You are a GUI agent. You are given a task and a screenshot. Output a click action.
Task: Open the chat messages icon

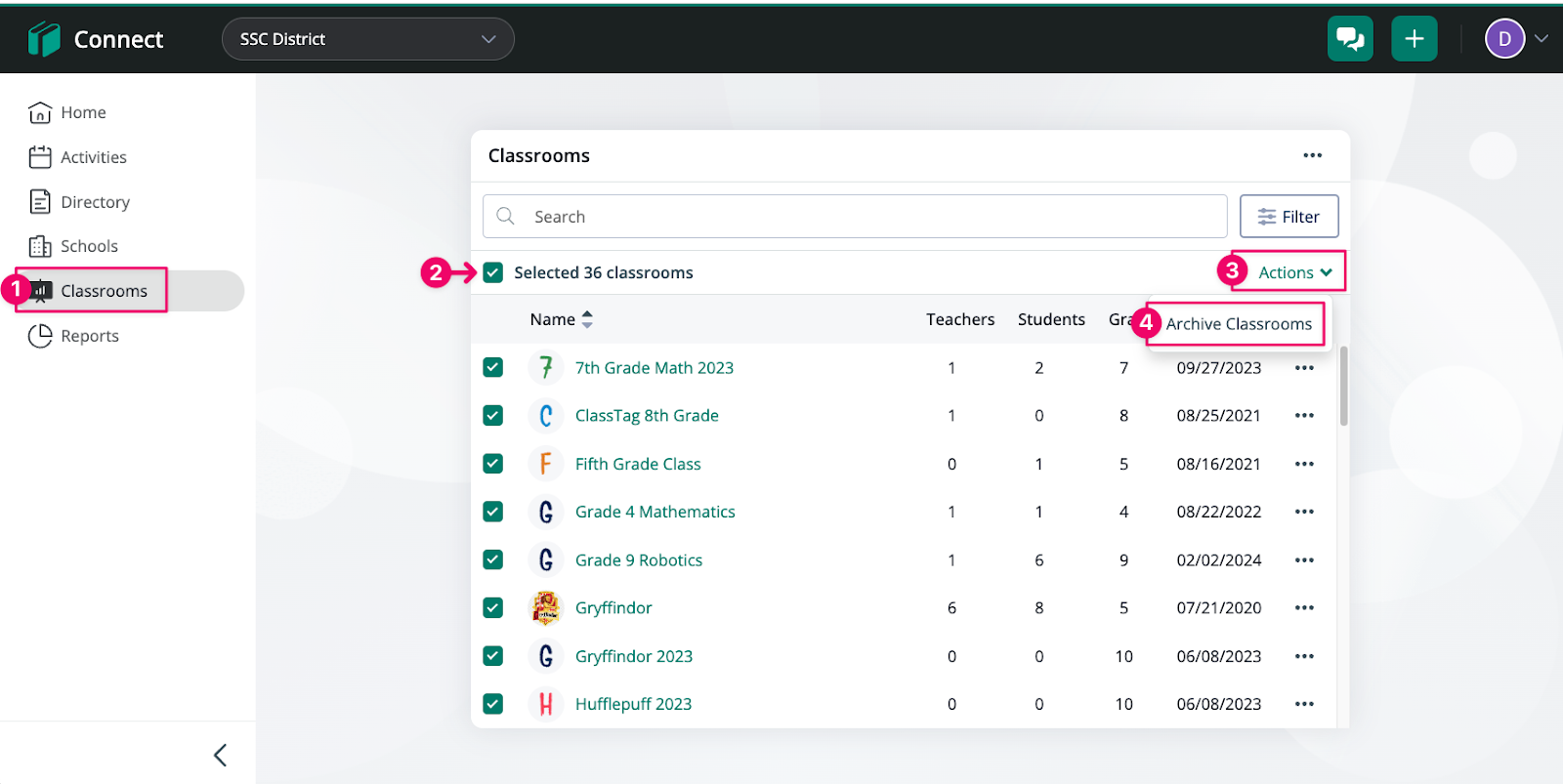(1350, 39)
